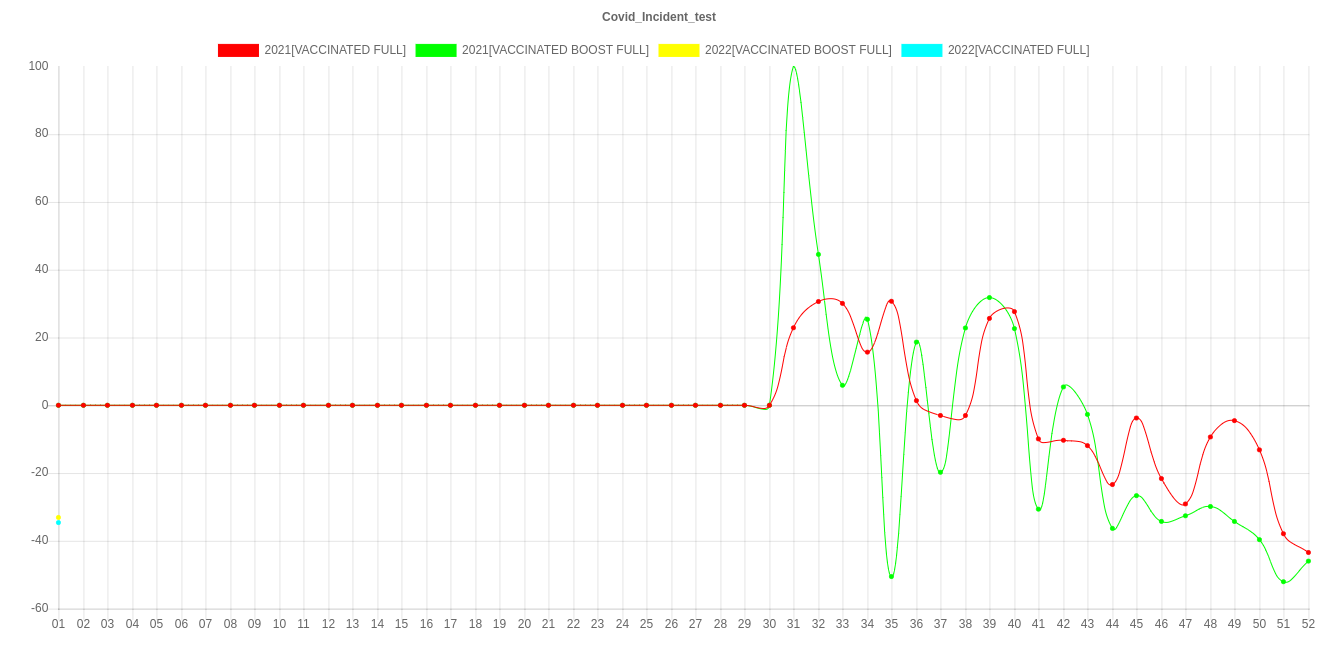This screenshot has height=659, width=1318.
Task: Click the green data point at week 51
Action: [1283, 581]
